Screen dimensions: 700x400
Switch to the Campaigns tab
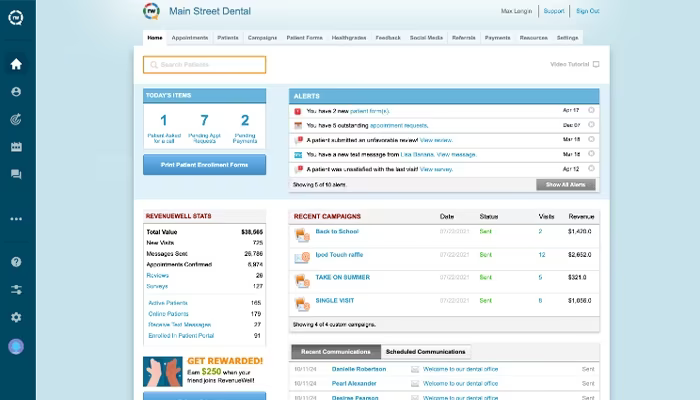coord(262,38)
